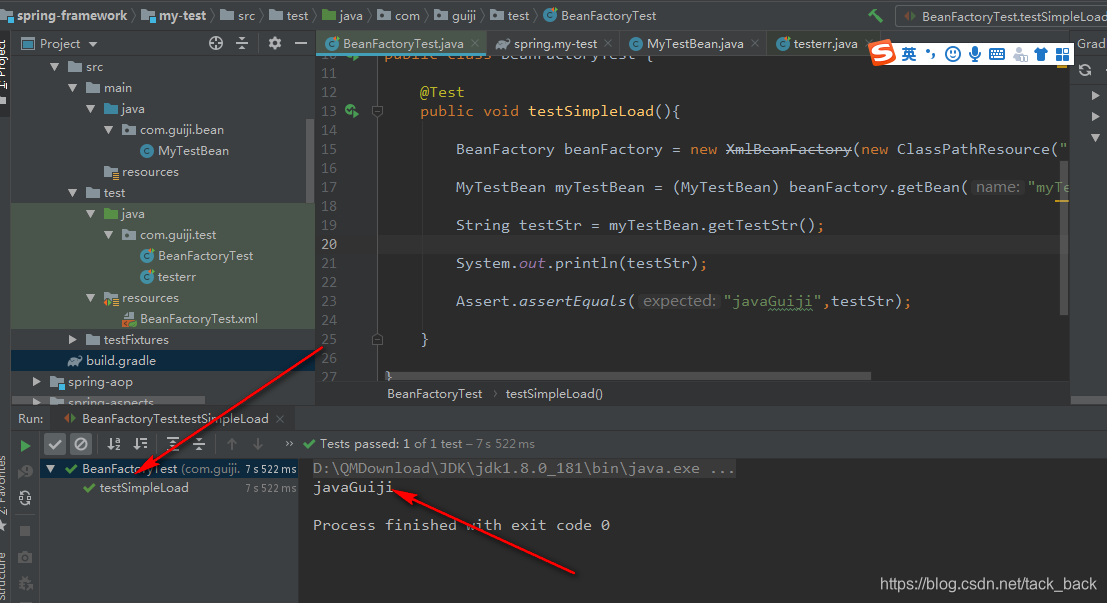Select testSimpleLoad test result
1107x603 pixels.
coord(143,488)
